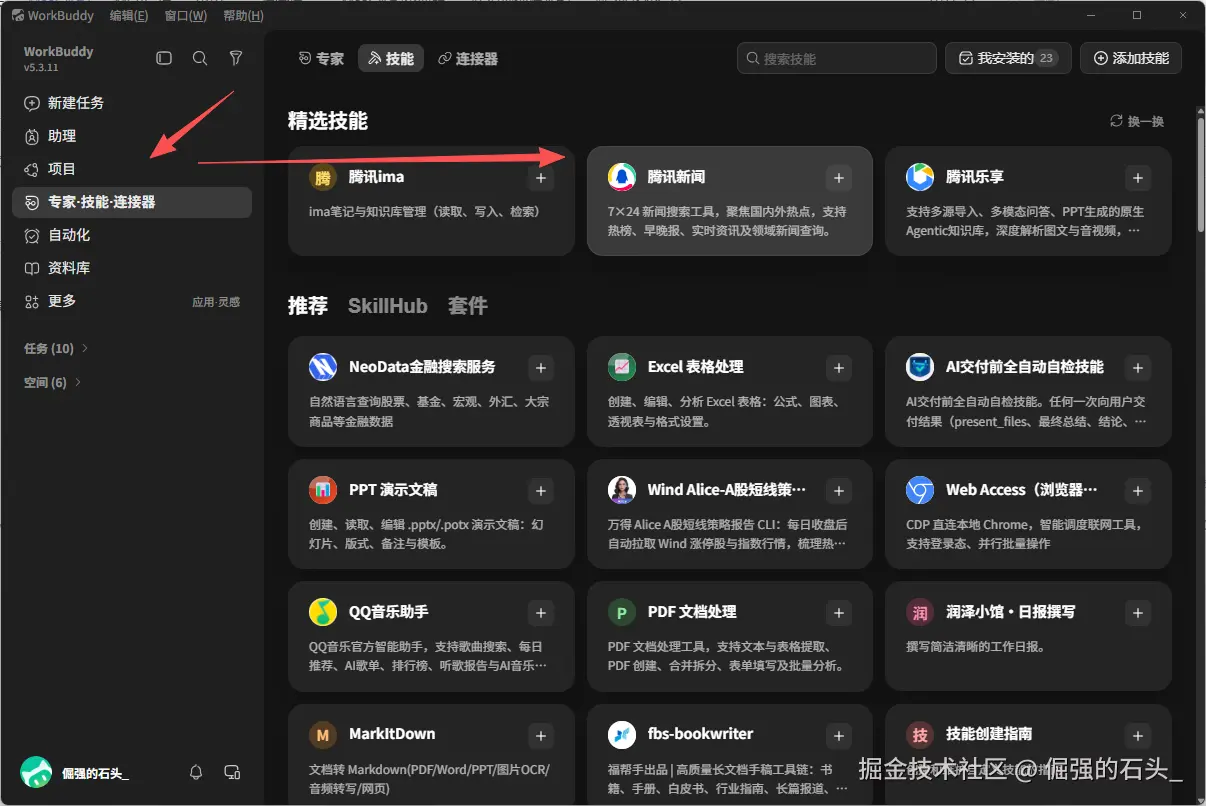Switch to the 技能 tab
This screenshot has width=1206, height=806.
pos(391,59)
